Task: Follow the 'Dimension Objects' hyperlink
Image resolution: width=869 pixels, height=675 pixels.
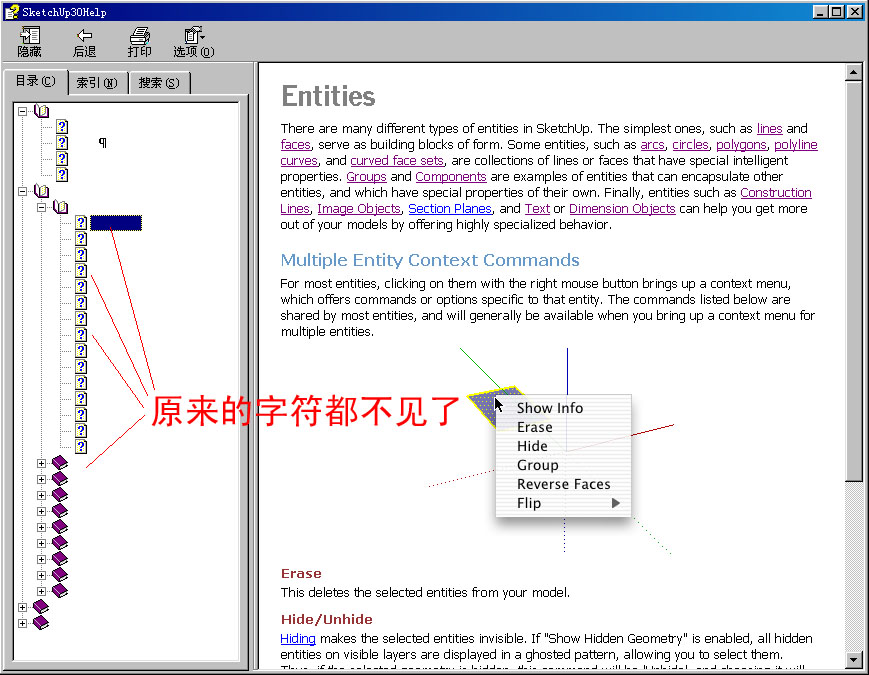Action: click(x=622, y=209)
